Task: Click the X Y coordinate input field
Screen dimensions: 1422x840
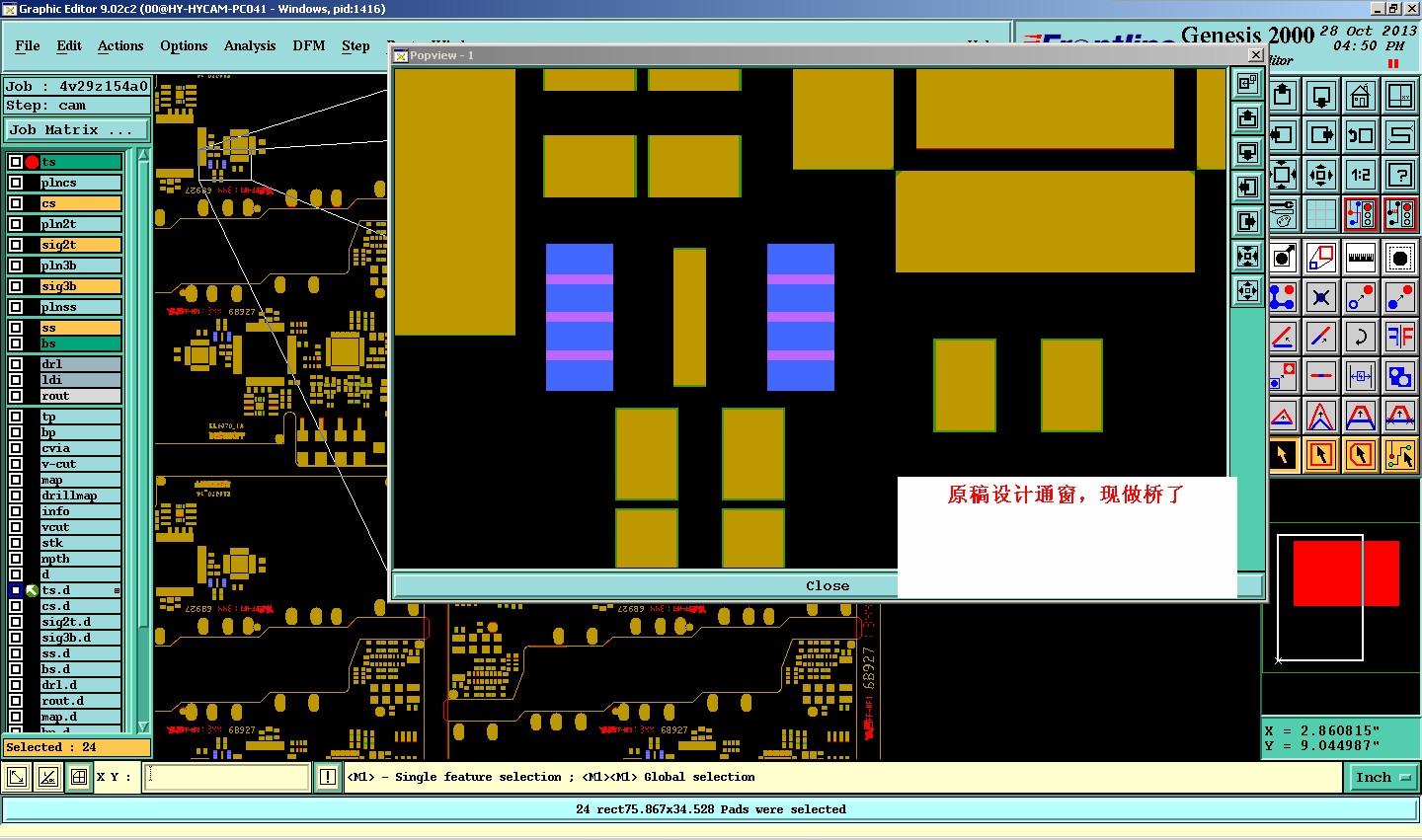Action: tap(227, 777)
